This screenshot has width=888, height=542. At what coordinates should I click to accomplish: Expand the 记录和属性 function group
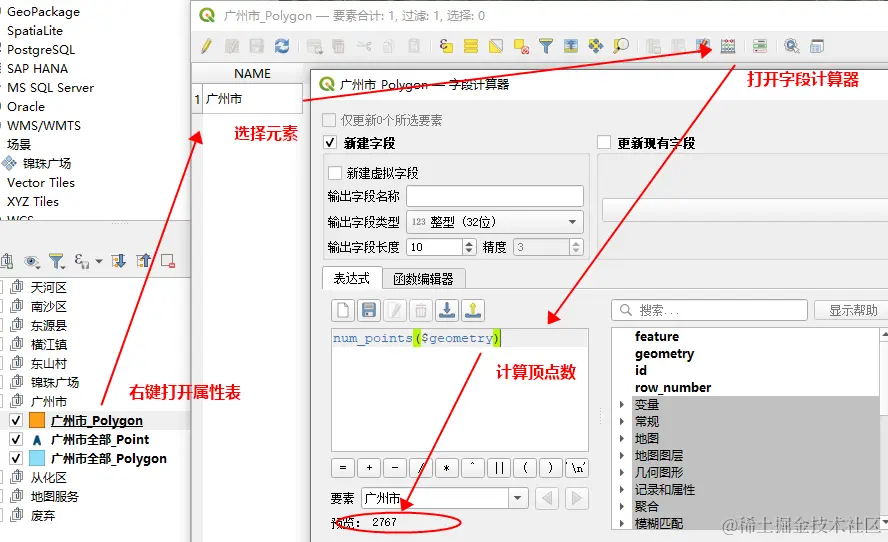[622, 489]
